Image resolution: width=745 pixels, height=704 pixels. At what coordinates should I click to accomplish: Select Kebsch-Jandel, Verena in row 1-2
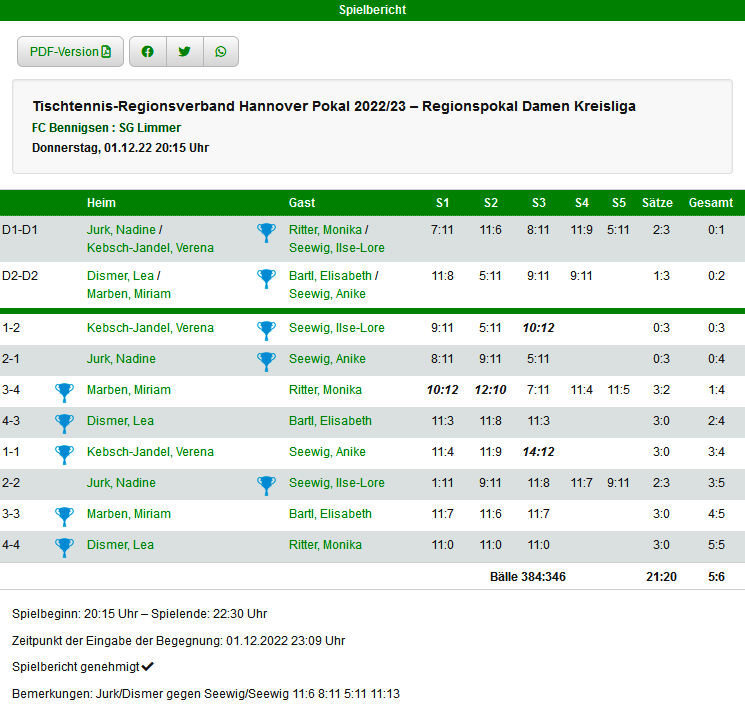coord(150,328)
